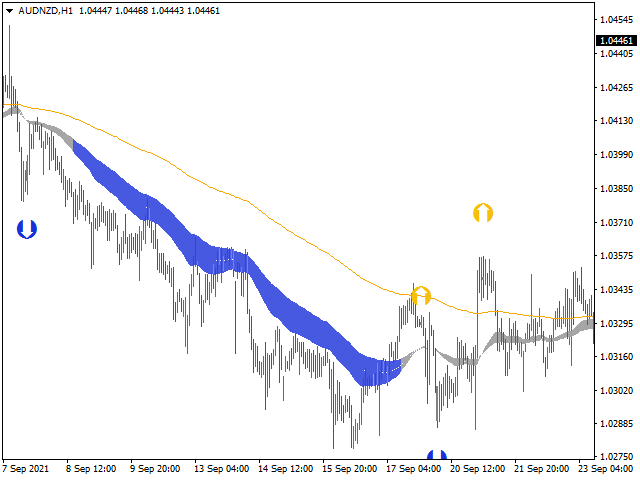Click the 8 Sep 12:00 time axis label
Image resolution: width=640 pixels, height=480 pixels.
91,469
